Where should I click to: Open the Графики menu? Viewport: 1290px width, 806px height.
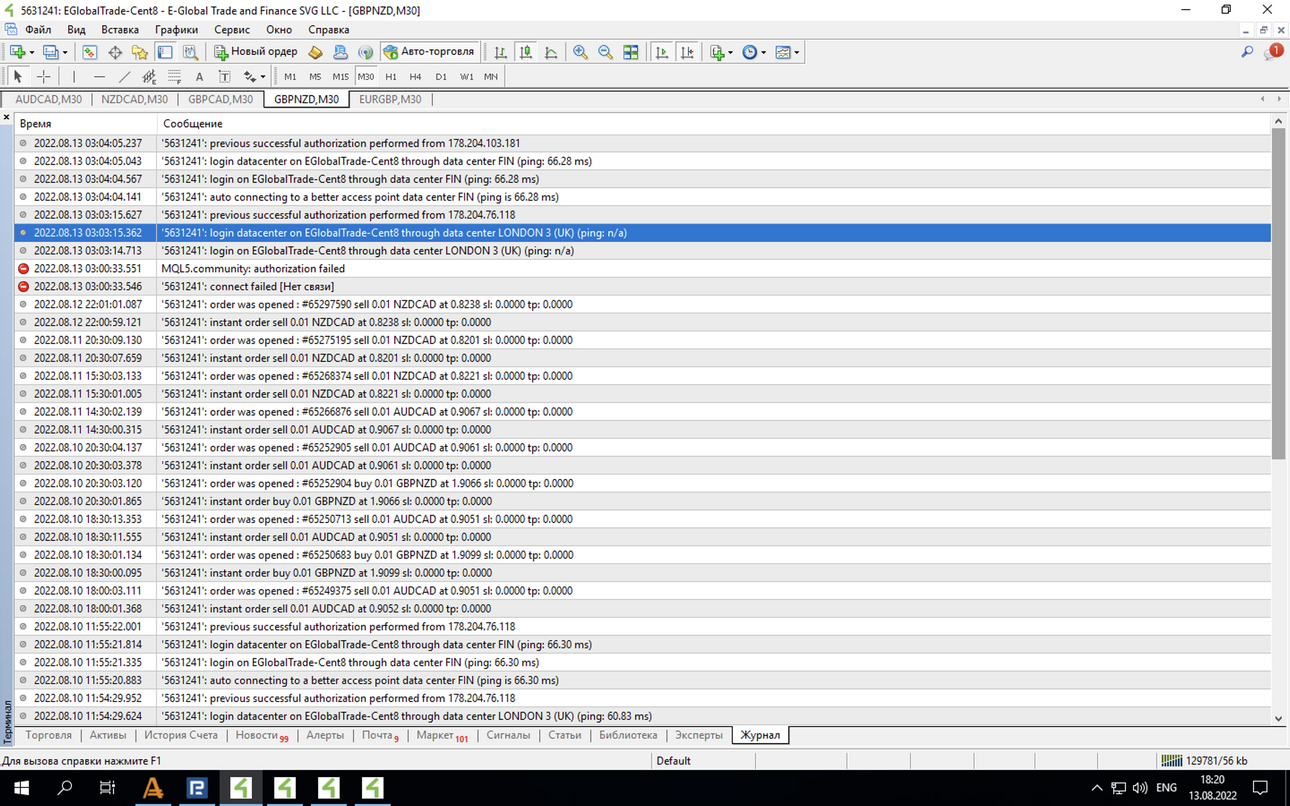click(176, 30)
